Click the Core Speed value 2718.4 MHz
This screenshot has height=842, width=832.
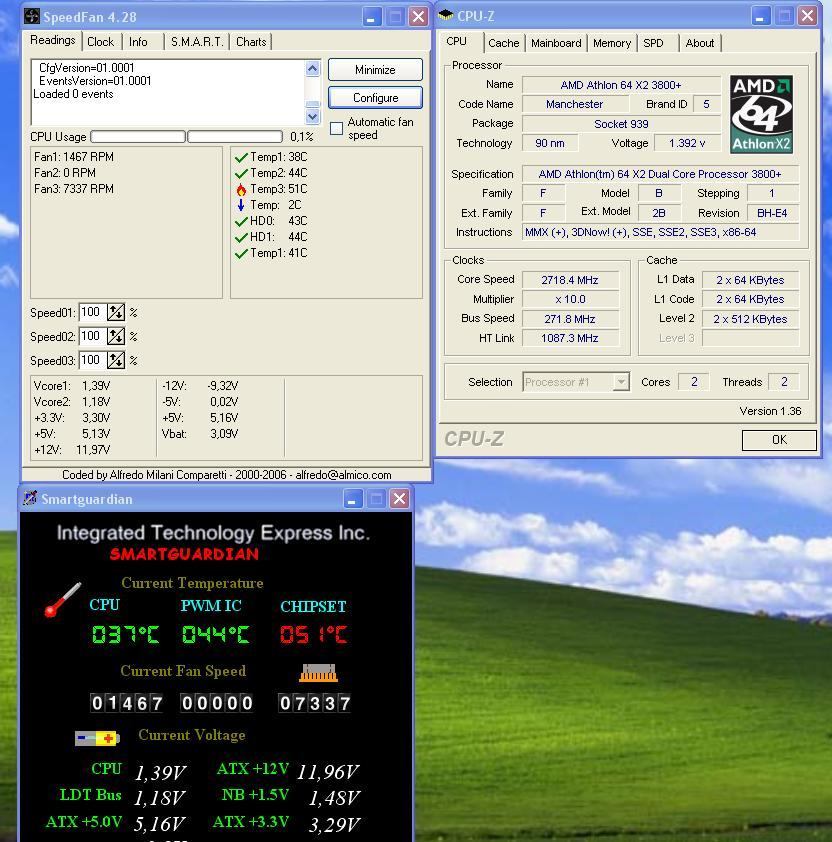pos(570,280)
